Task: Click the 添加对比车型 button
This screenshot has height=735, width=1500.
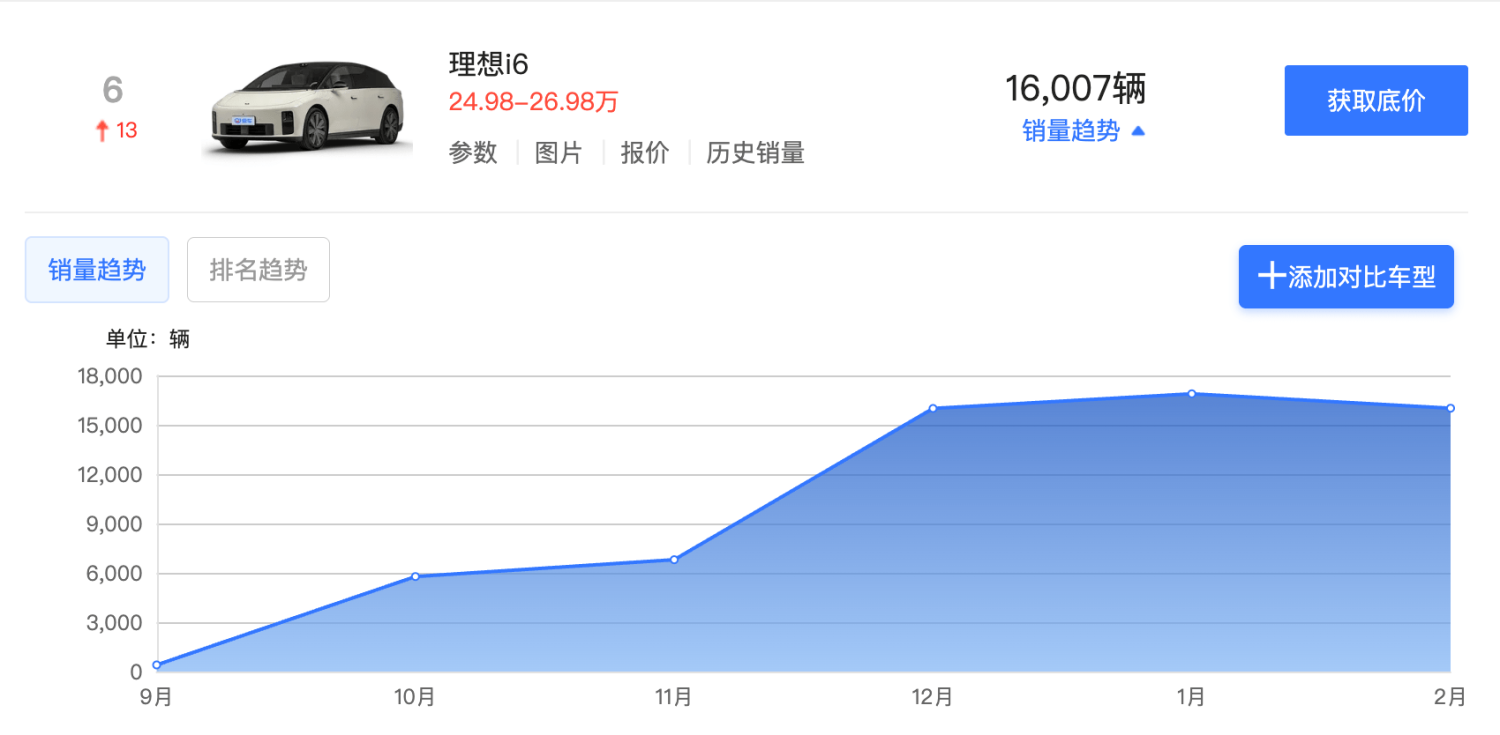Action: pos(1346,277)
